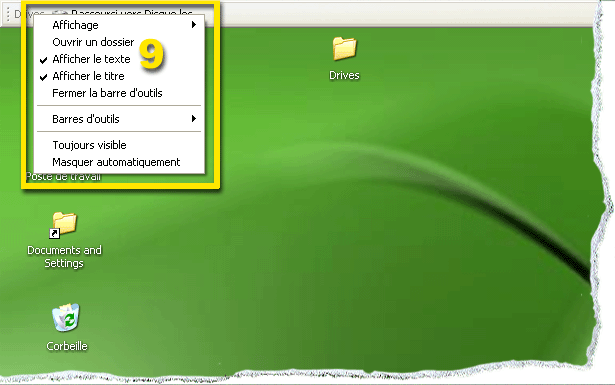The image size is (615, 385).
Task: Click the Affichage submenu arrow
Action: point(194,25)
